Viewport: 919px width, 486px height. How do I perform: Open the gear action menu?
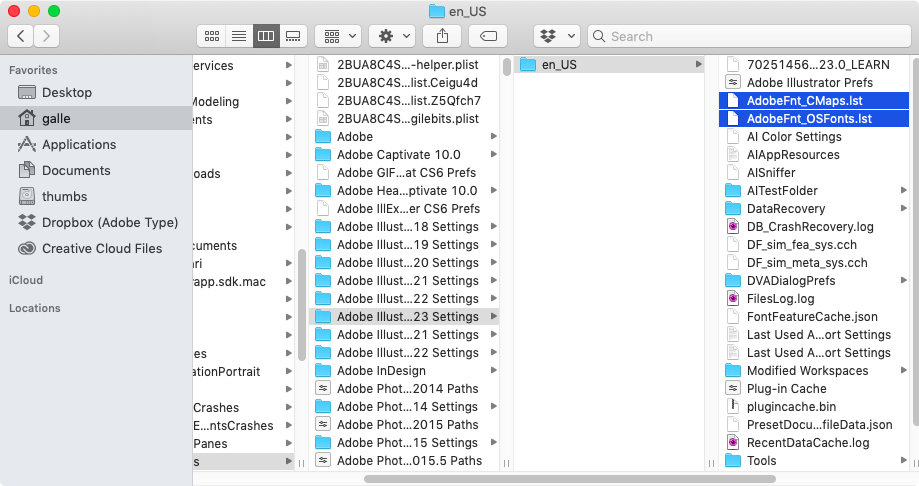[392, 36]
